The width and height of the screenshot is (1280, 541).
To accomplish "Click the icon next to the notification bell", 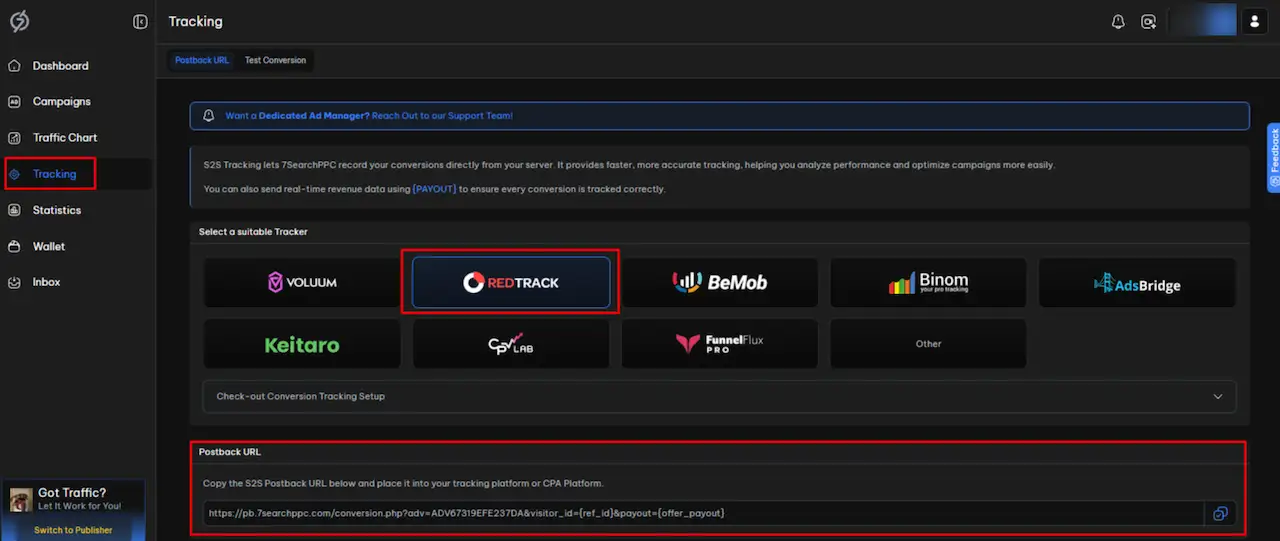I will 1149,22.
